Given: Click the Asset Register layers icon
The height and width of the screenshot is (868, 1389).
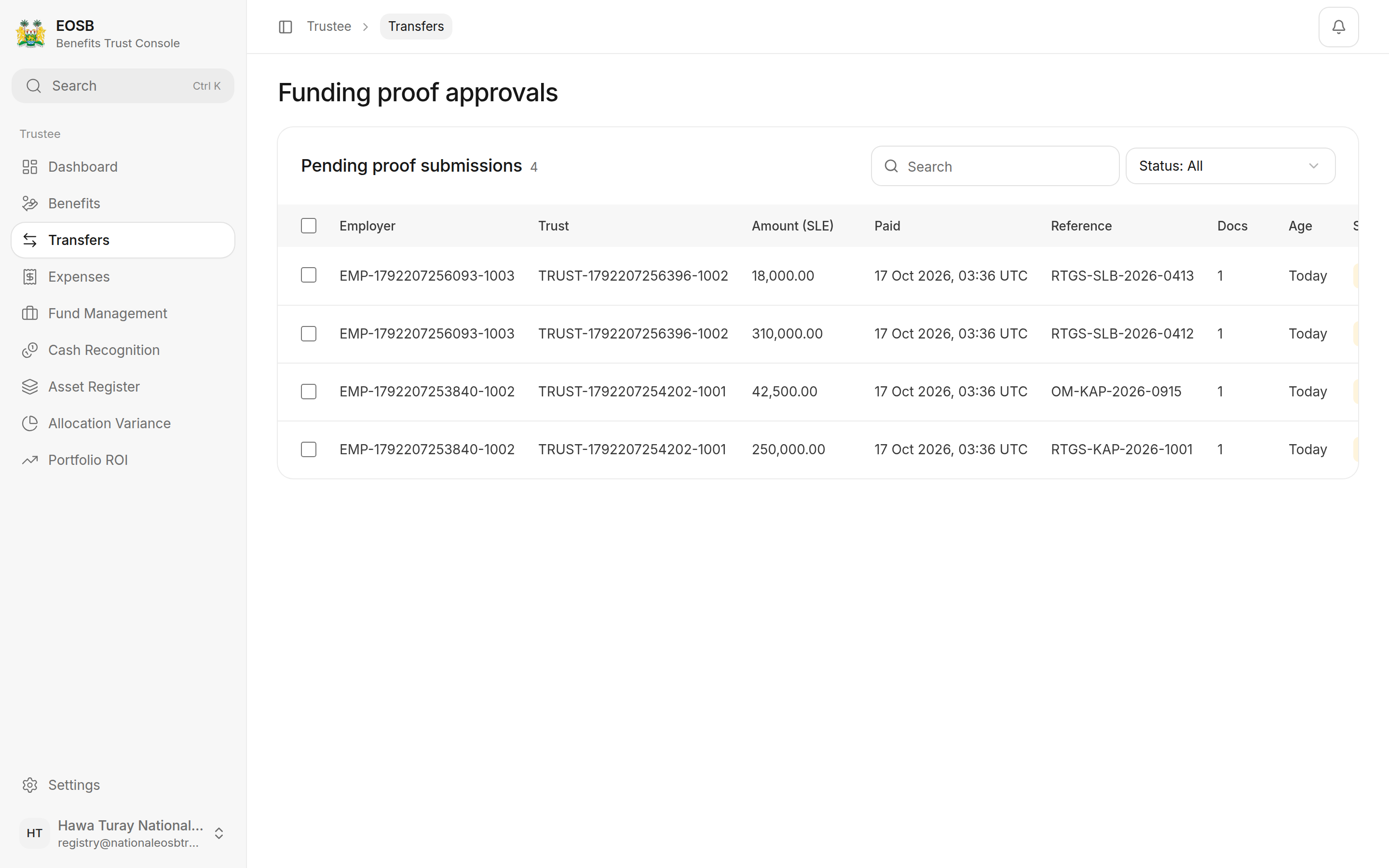Looking at the screenshot, I should click(30, 387).
